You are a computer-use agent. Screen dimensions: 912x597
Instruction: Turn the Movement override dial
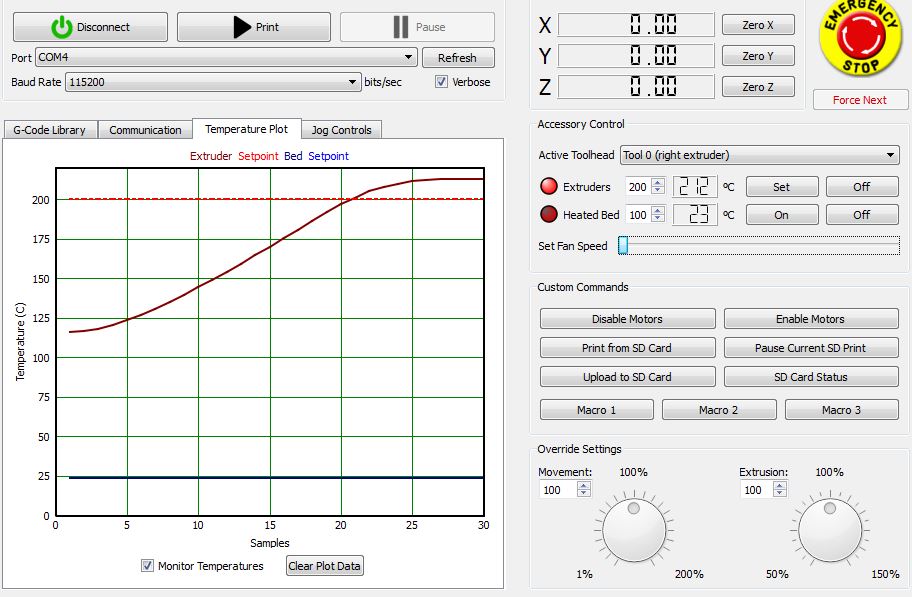632,532
